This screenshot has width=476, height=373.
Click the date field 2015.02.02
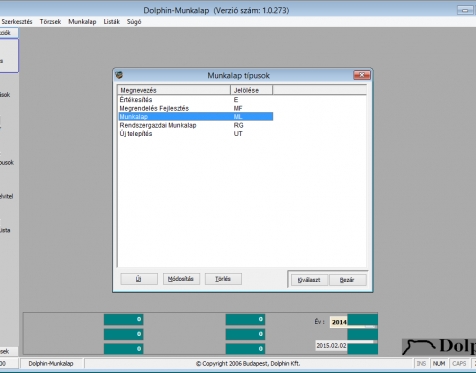331,346
